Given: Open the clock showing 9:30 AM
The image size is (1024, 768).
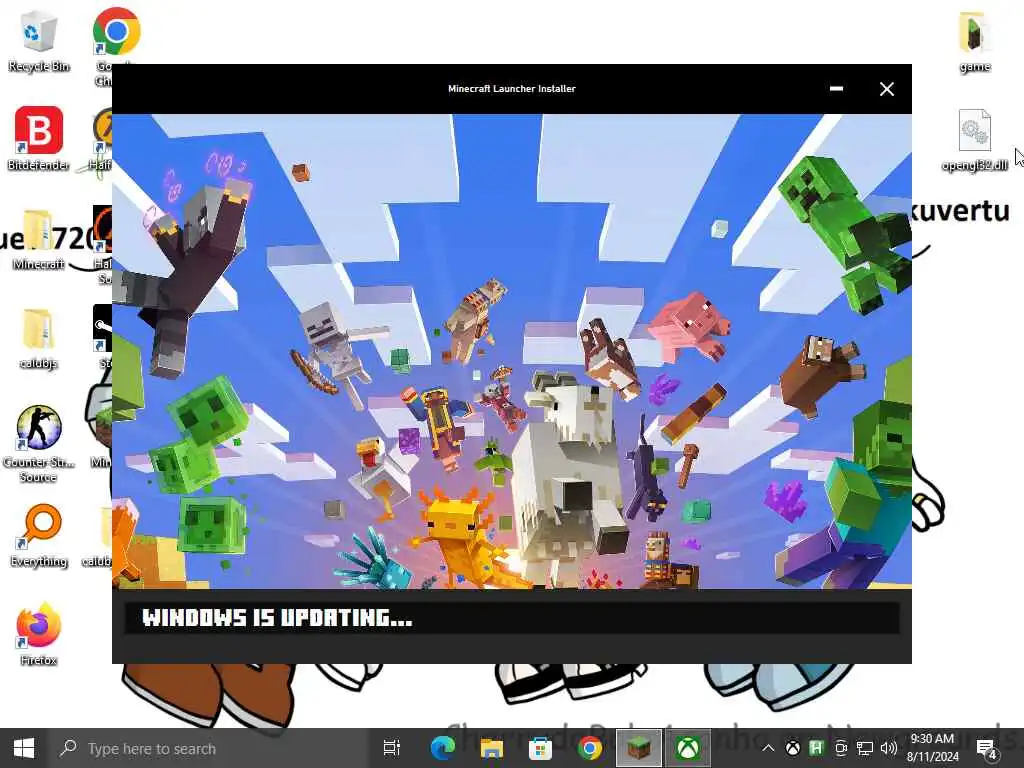Looking at the screenshot, I should [933, 748].
